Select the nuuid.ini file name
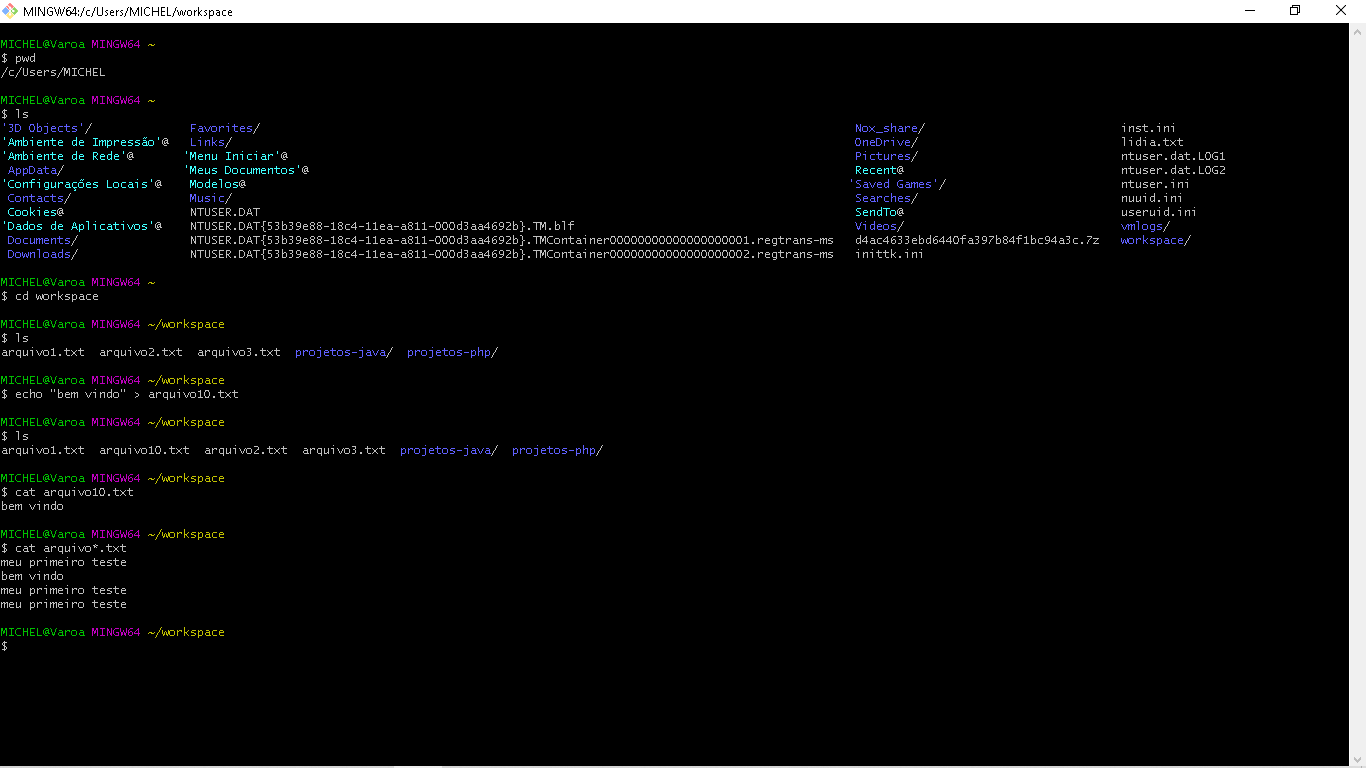 [x=1152, y=198]
